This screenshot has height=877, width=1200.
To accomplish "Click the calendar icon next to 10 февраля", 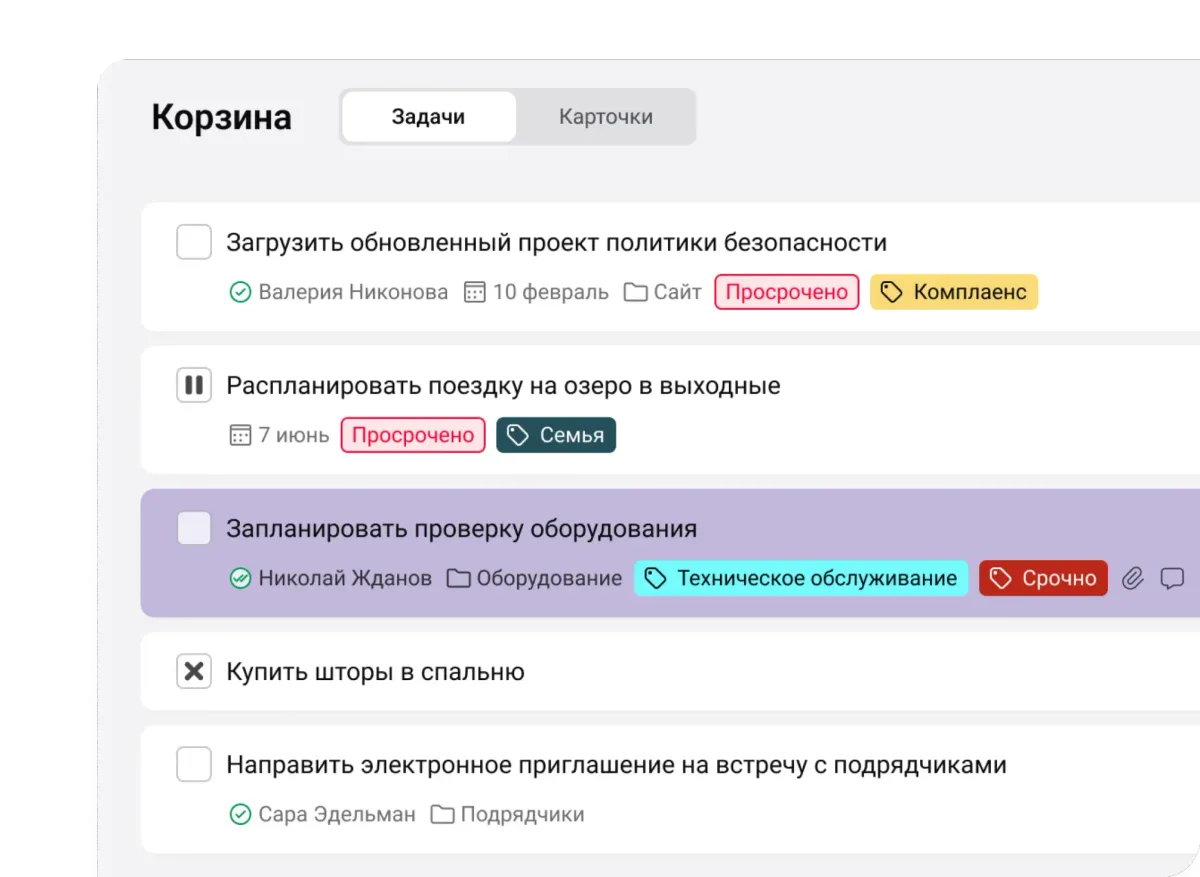I will (474, 291).
